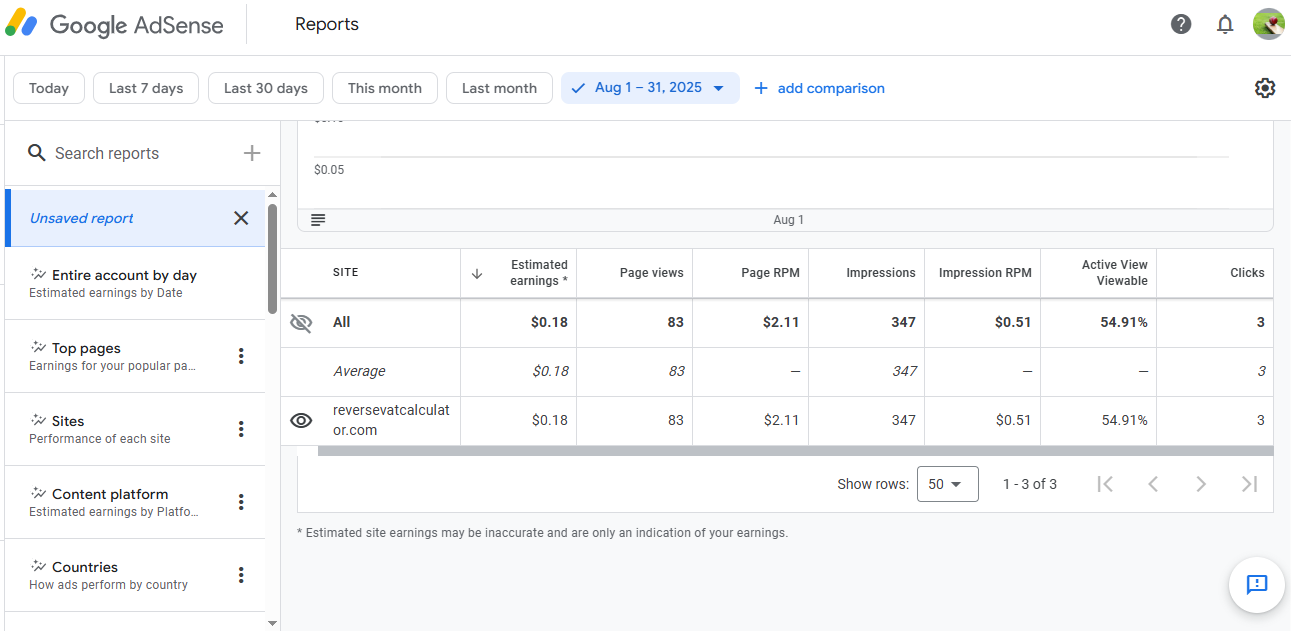Open the notifications bell

coord(1225,24)
